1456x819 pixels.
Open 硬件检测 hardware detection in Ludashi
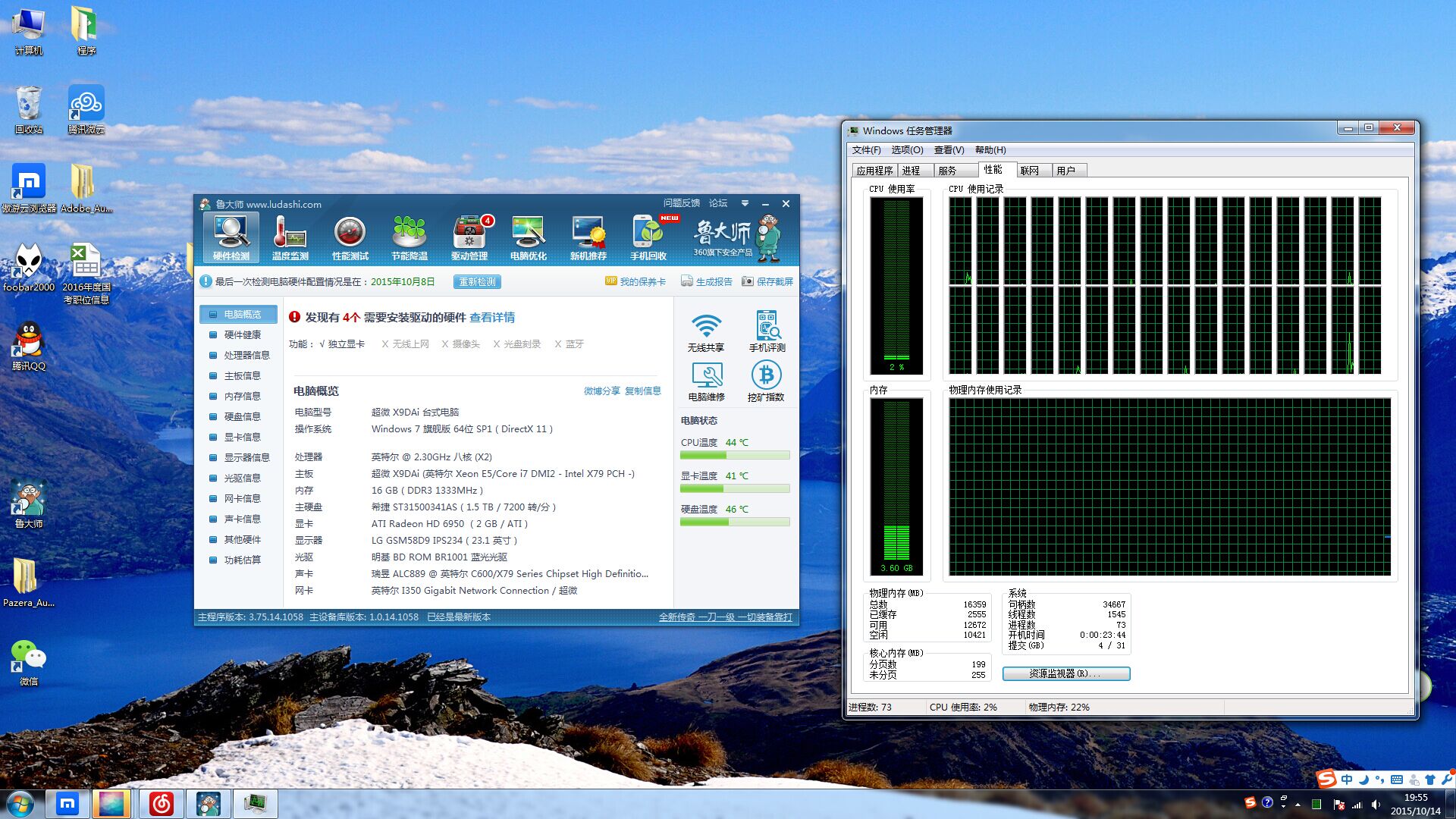coord(231,237)
